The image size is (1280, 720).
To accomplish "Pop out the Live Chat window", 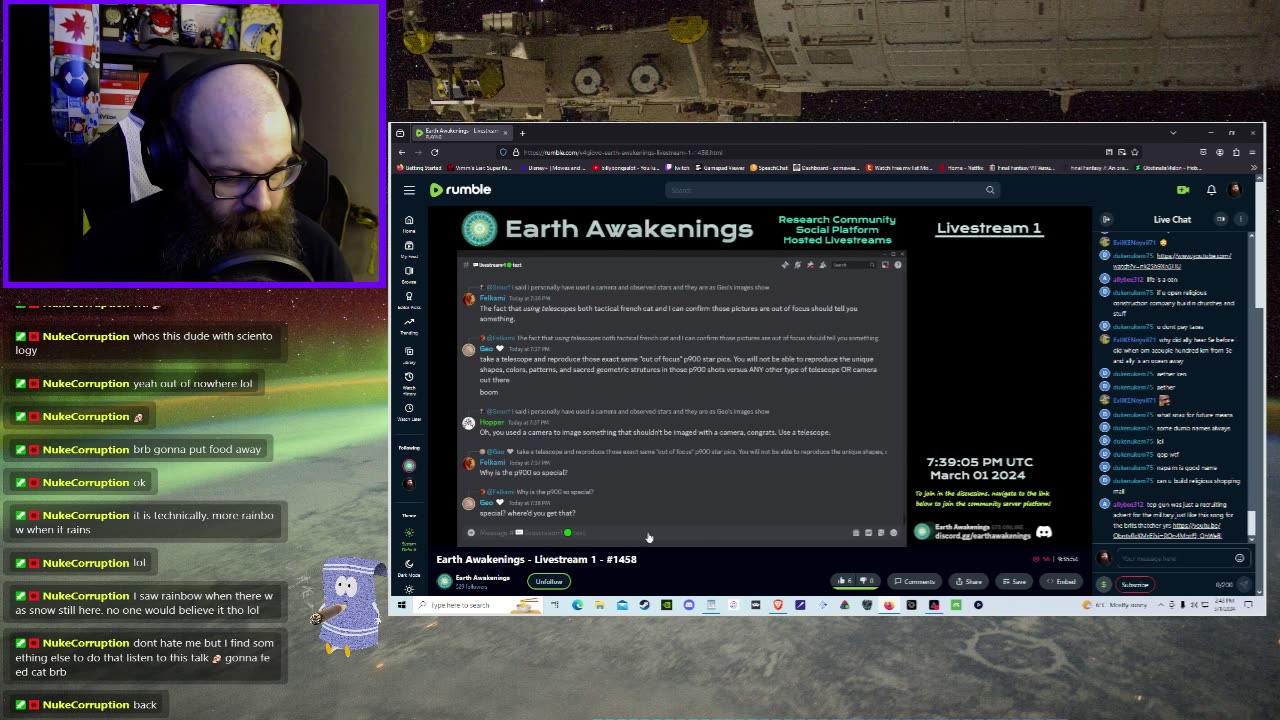I will [1221, 219].
